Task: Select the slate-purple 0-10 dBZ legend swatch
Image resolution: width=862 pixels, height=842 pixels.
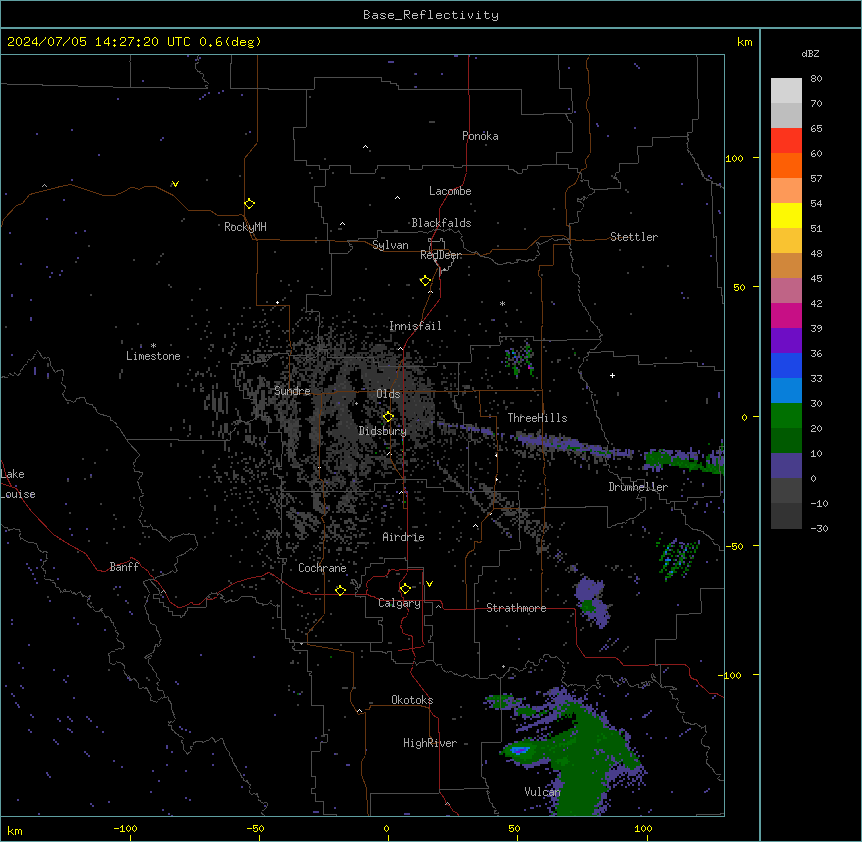Action: click(786, 466)
